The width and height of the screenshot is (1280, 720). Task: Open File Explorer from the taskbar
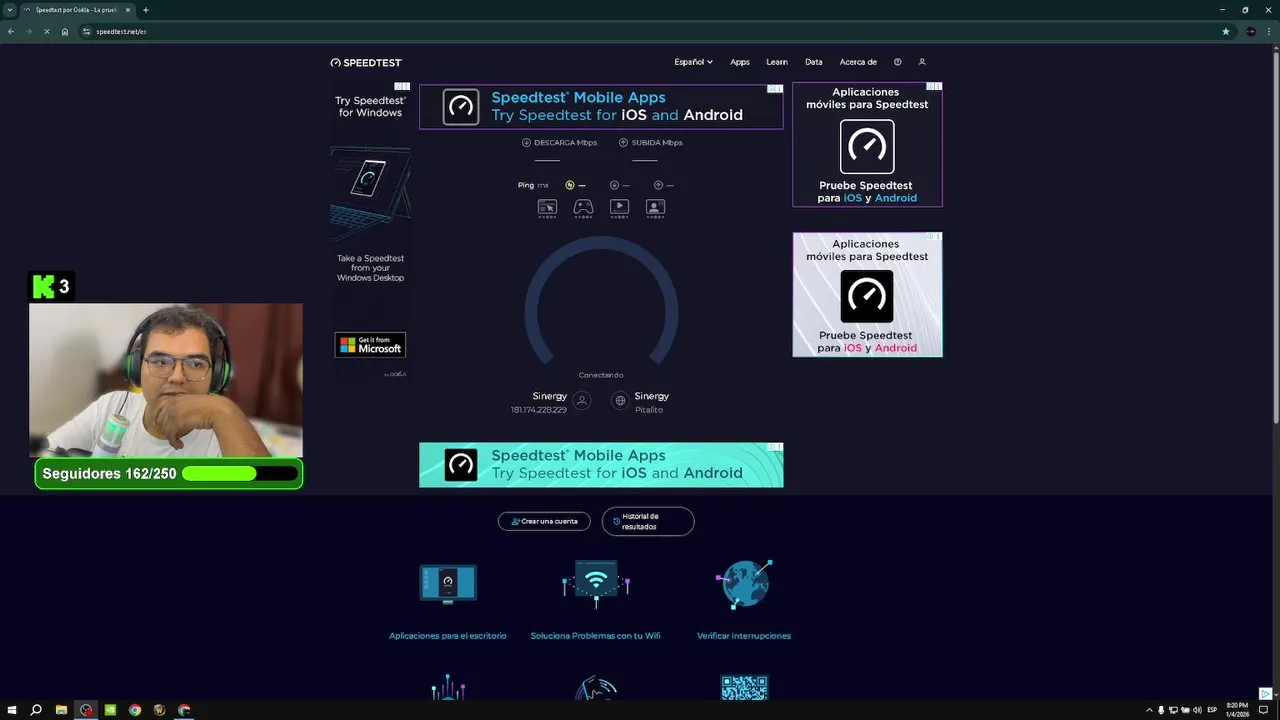[x=61, y=710]
